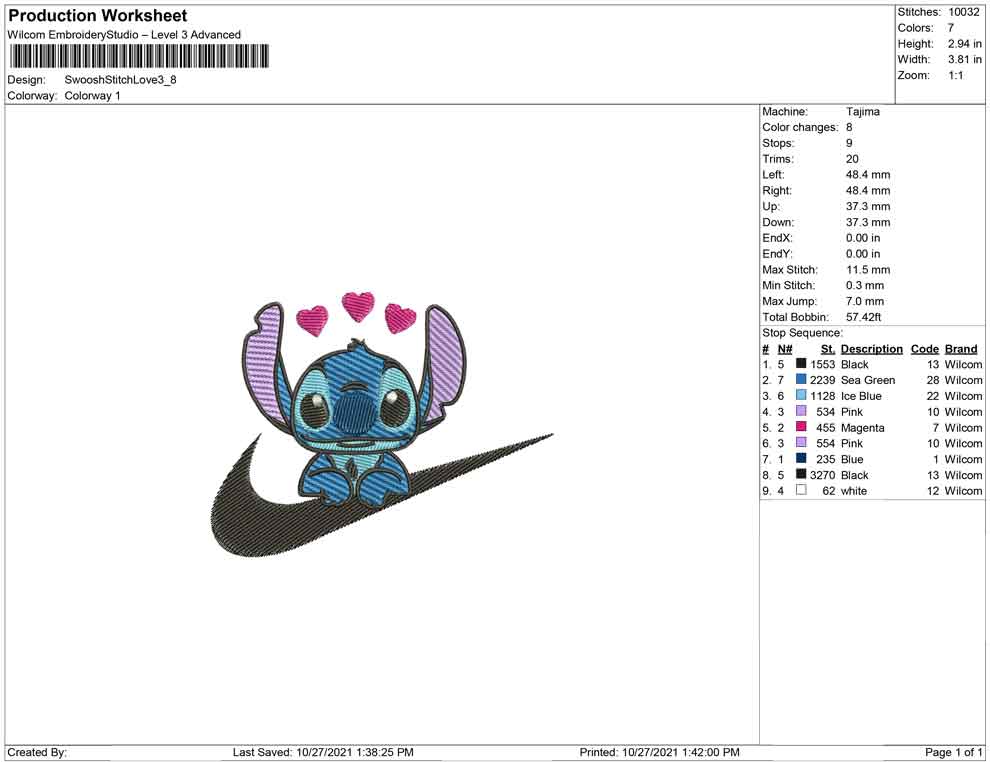This screenshot has width=990, height=762.
Task: Click the Pink swatch in stop 6
Action: pyautogui.click(x=801, y=443)
